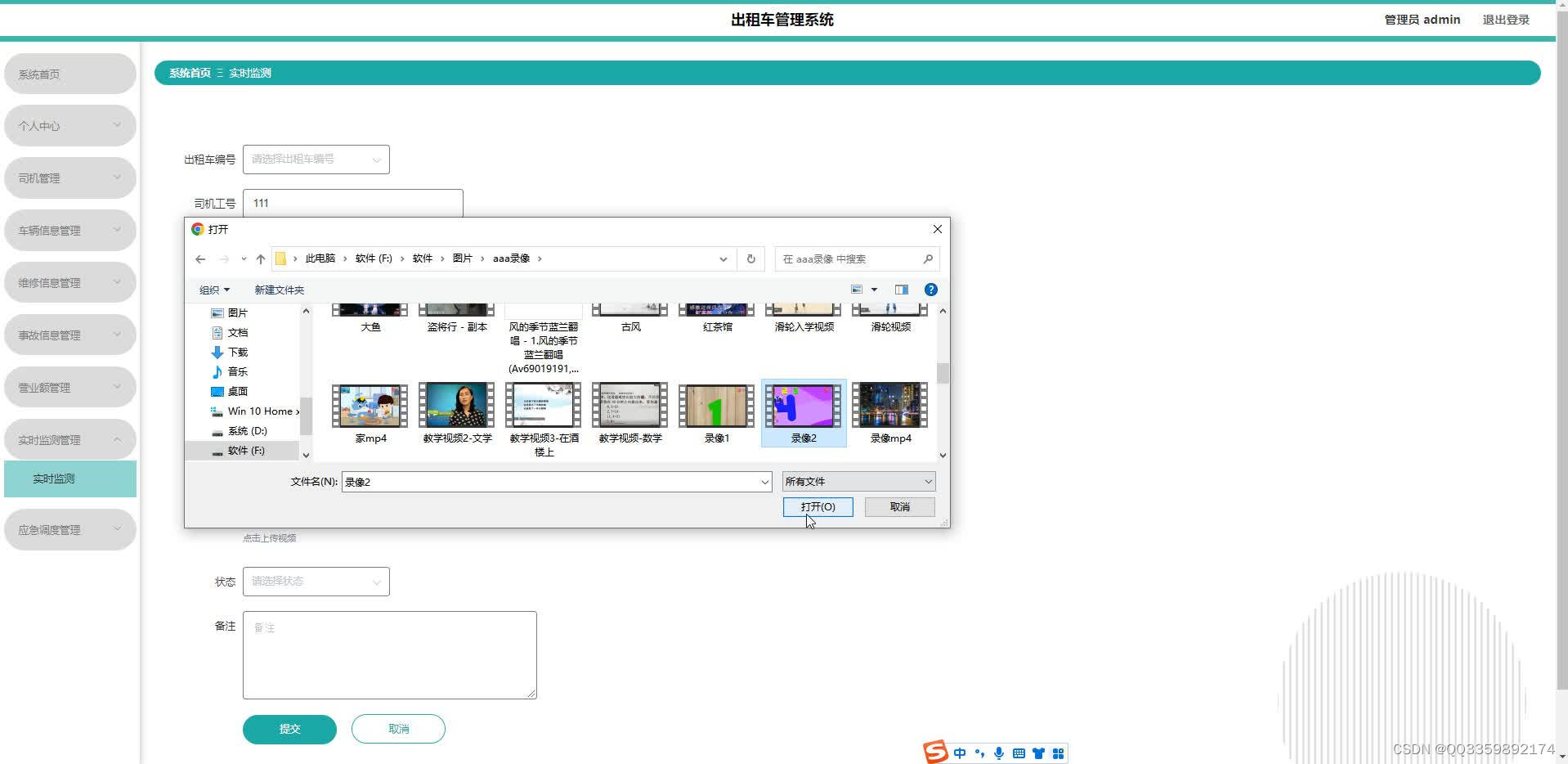Expand the address bar history dropdown

tap(723, 259)
